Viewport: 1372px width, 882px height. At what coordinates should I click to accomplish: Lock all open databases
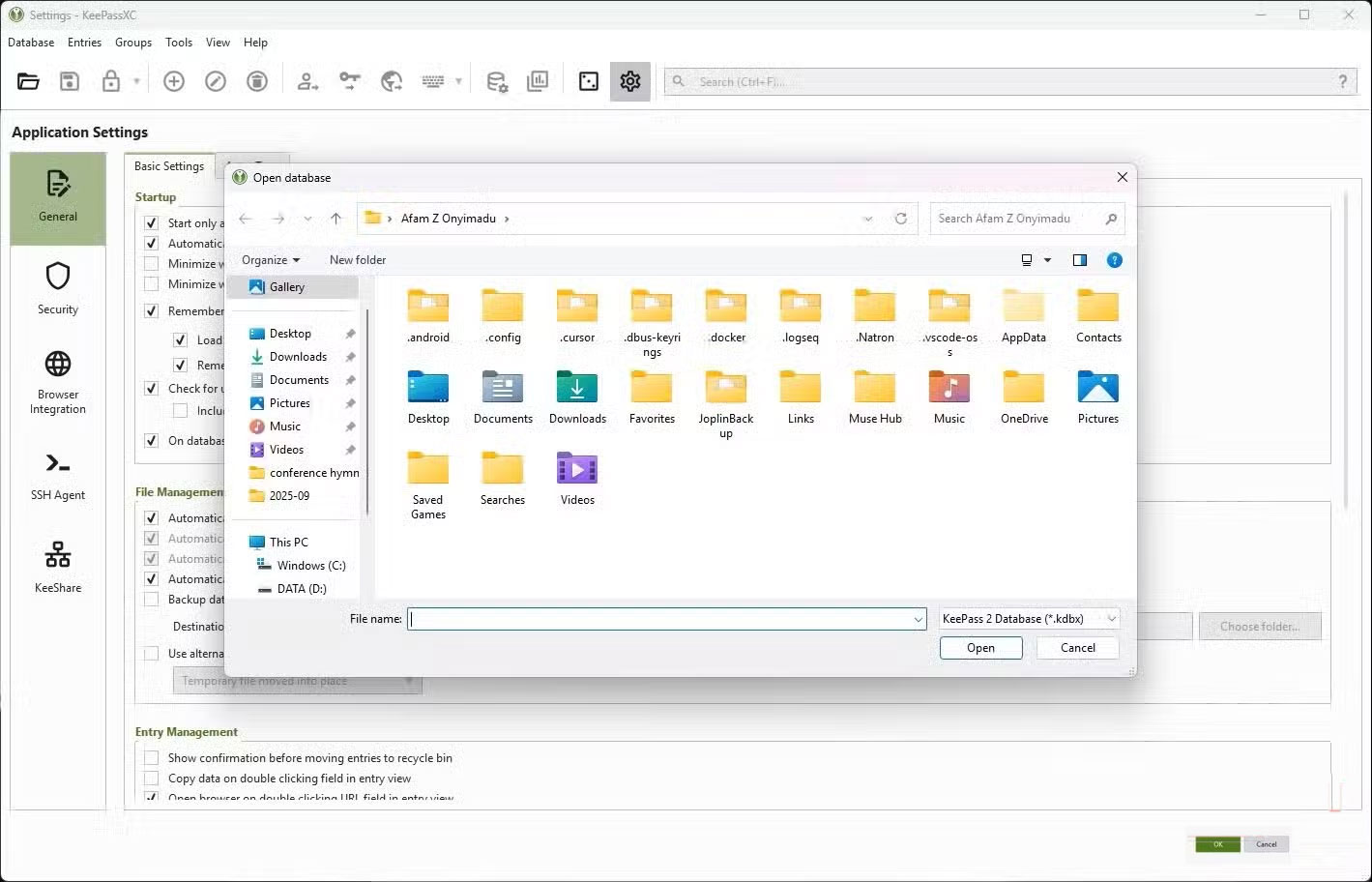(x=111, y=80)
